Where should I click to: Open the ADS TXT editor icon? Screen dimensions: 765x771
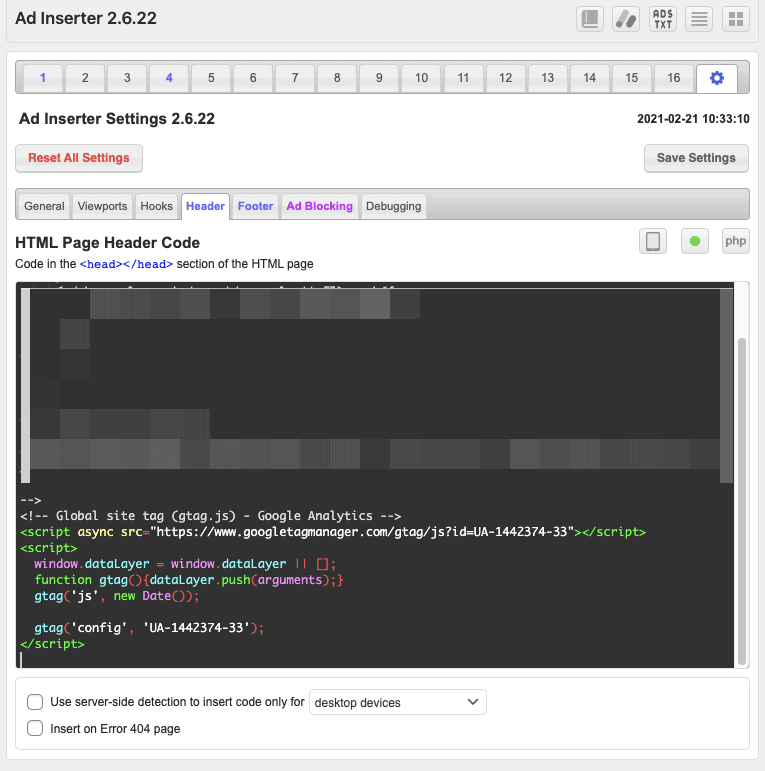tap(663, 19)
